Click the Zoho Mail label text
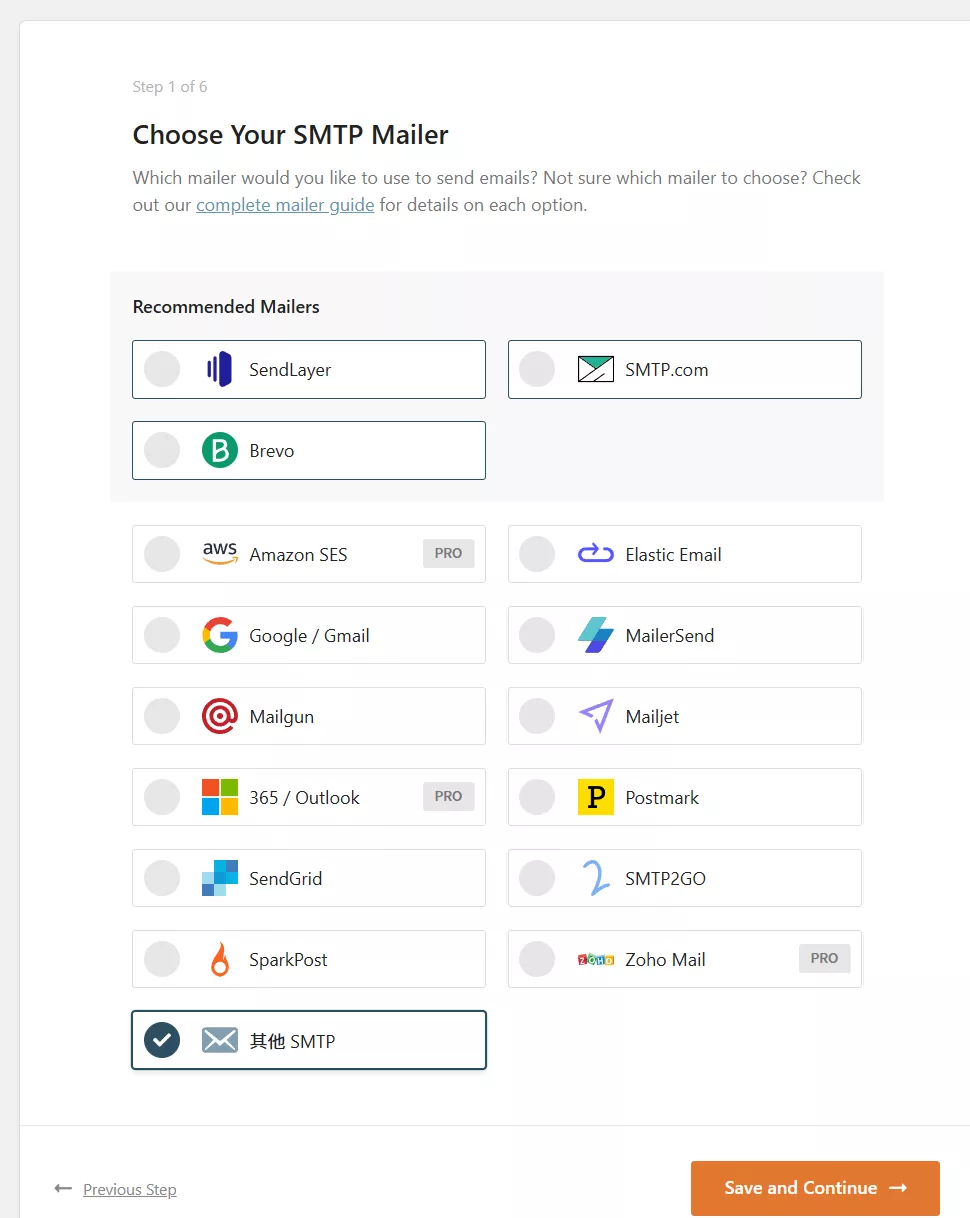The width and height of the screenshot is (970, 1218). 665,960
